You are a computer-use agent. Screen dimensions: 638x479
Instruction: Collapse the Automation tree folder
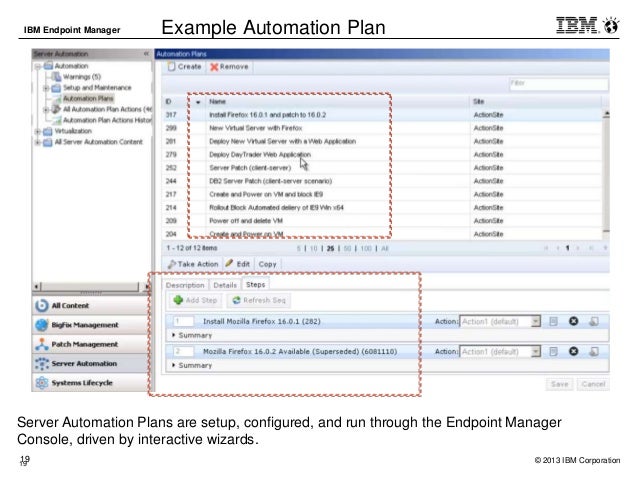(x=37, y=66)
